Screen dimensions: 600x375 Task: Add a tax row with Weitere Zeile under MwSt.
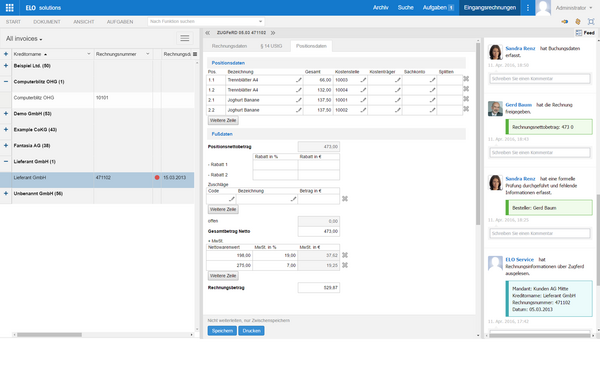pyautogui.click(x=223, y=276)
